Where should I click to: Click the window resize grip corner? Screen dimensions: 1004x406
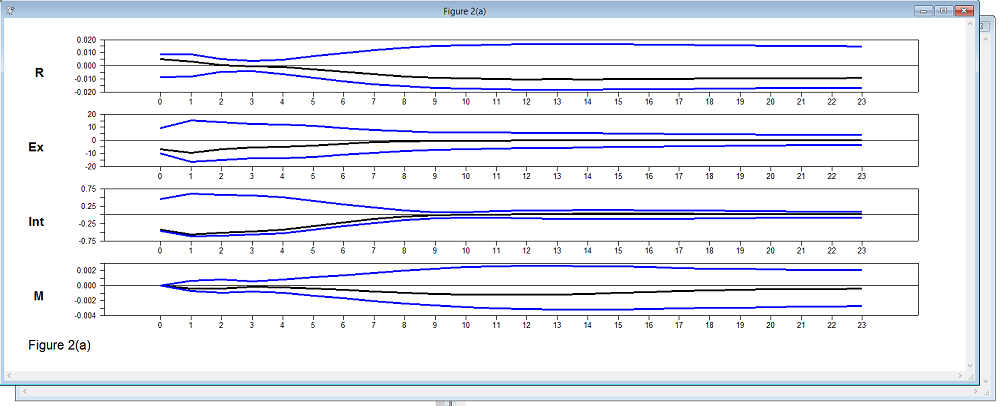pos(970,375)
